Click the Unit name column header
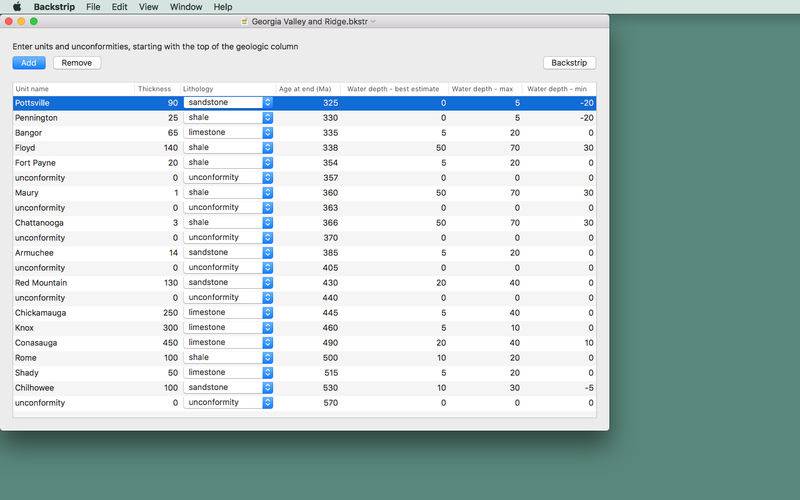800x500 pixels. 73,89
